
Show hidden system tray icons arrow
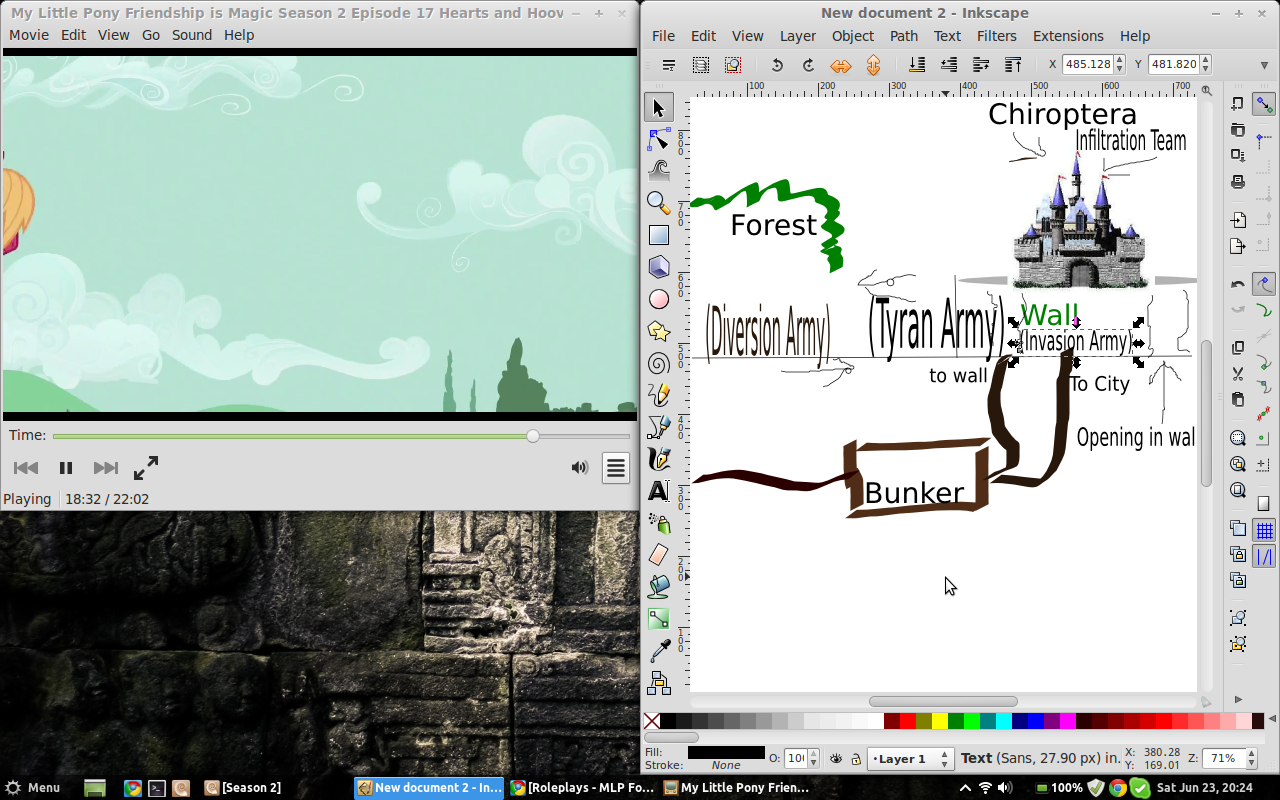click(966, 788)
